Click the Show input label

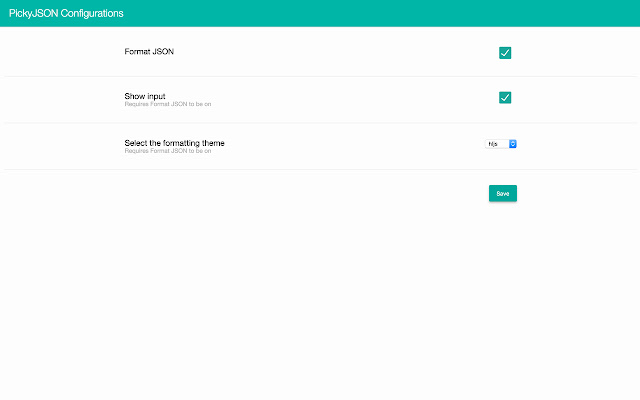pos(145,96)
